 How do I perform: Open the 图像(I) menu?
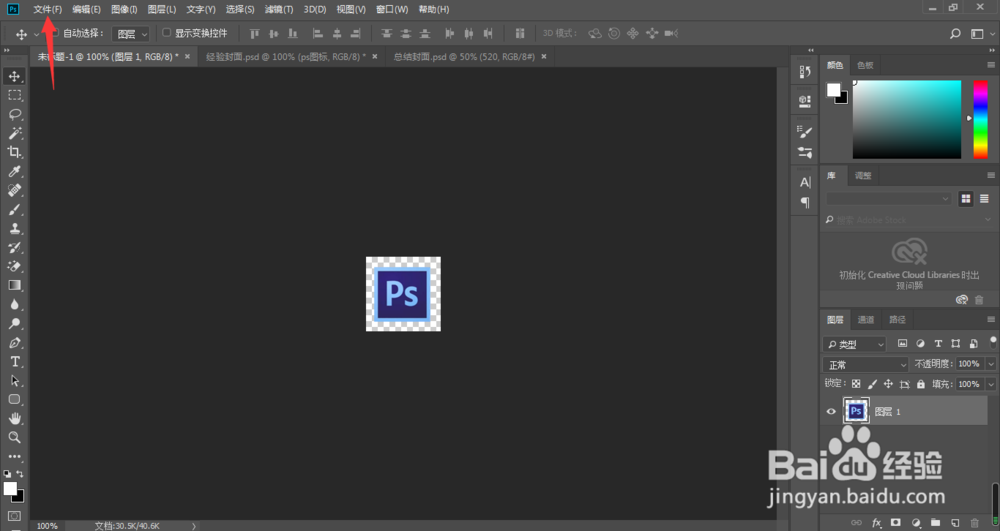(x=124, y=9)
